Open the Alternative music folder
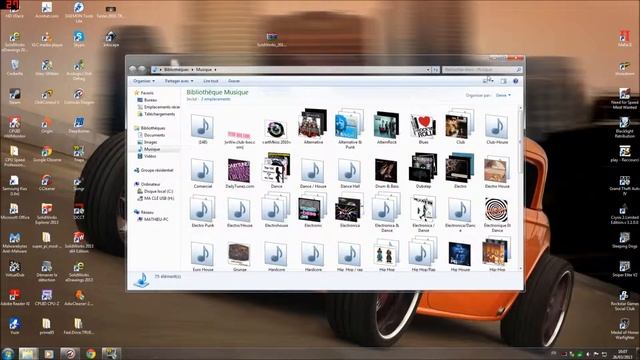The image size is (640, 360). click(313, 126)
